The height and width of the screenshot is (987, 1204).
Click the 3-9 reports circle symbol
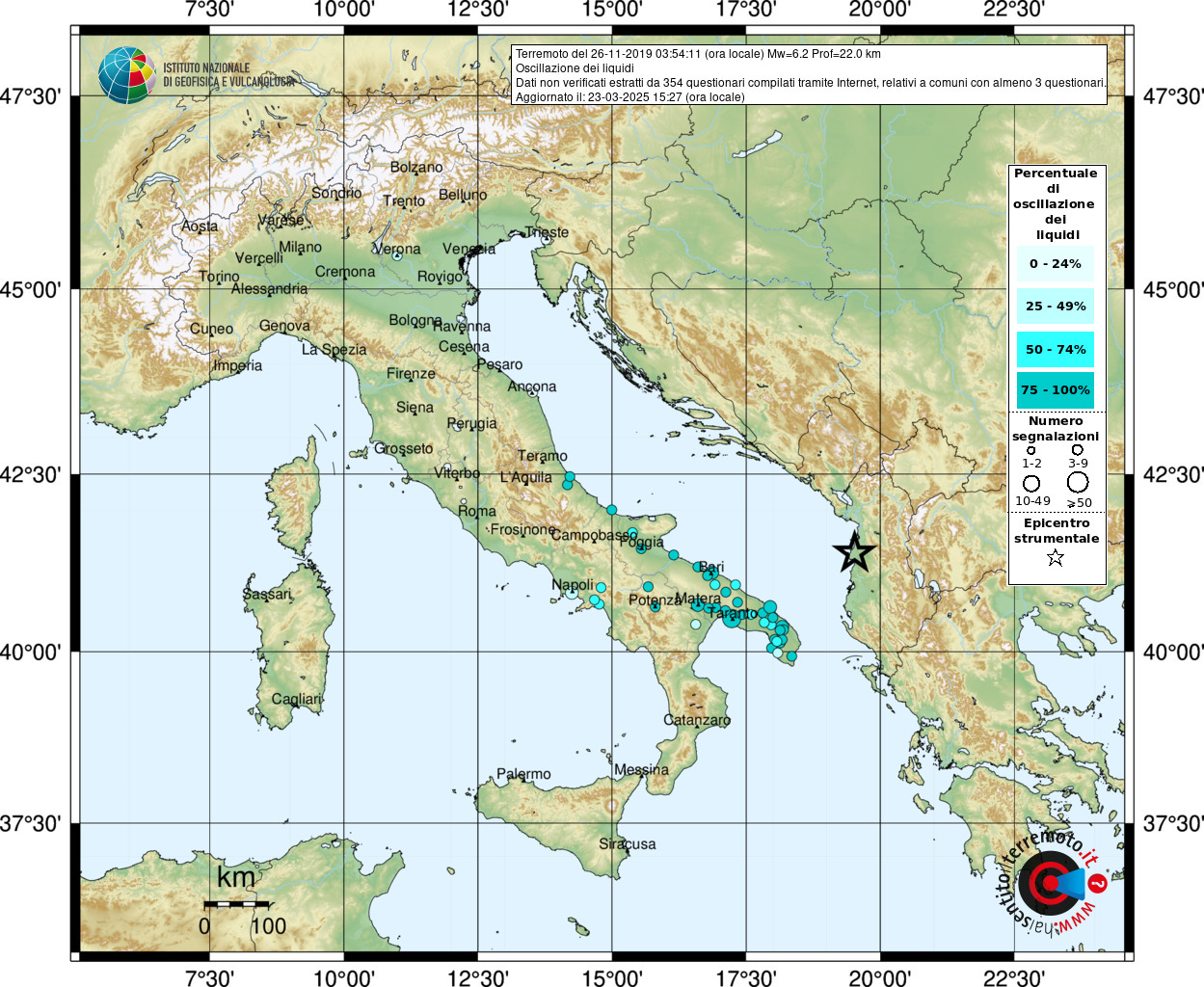coord(1078,450)
